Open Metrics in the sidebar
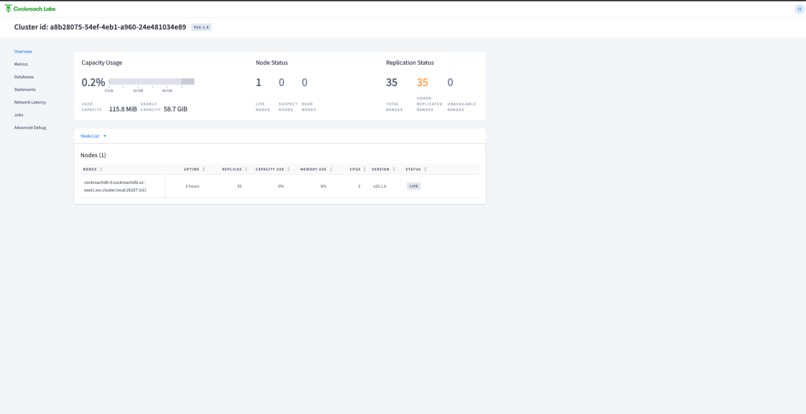Screen dimensions: 806x414 [21, 64]
